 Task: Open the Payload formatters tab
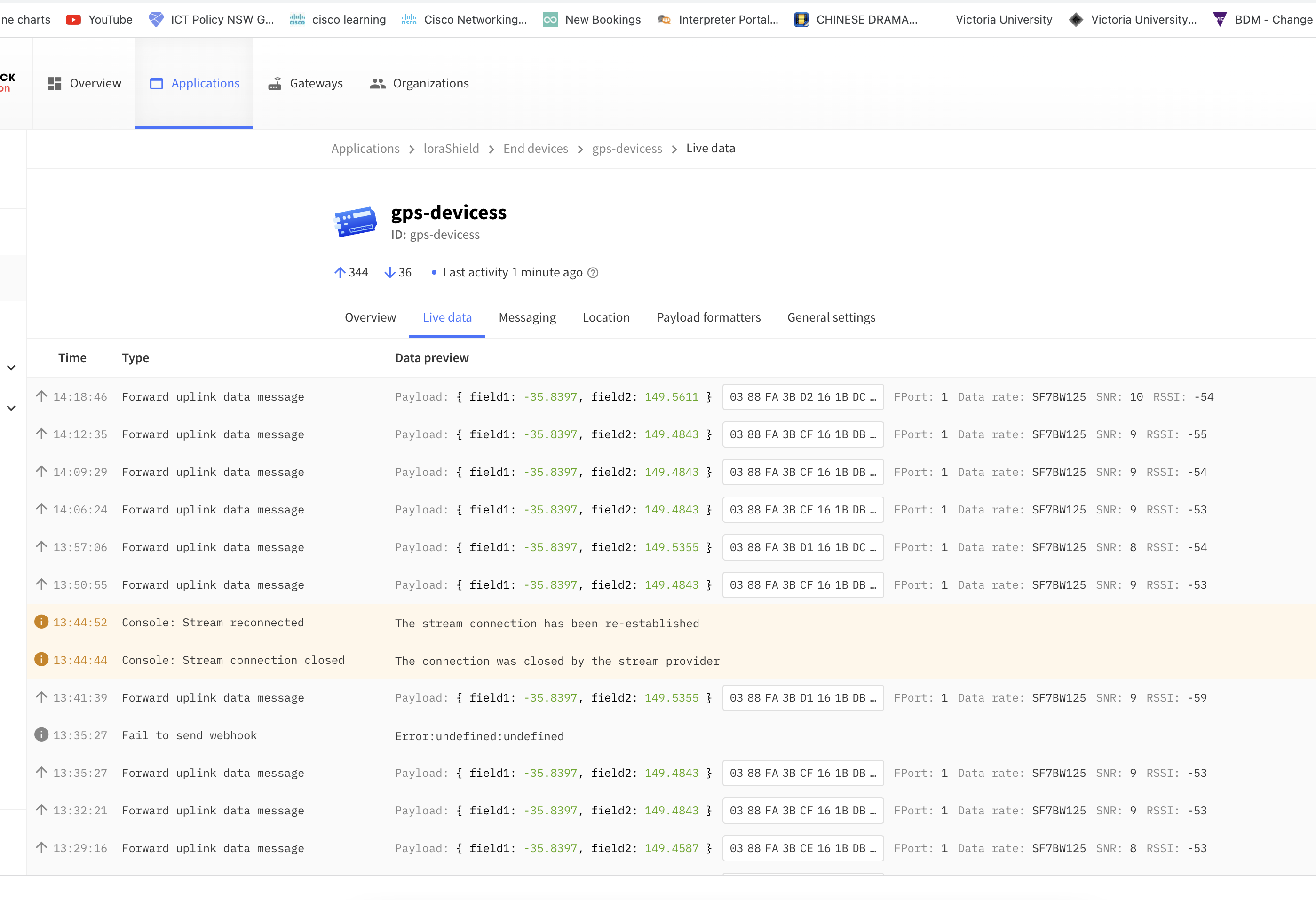[708, 317]
